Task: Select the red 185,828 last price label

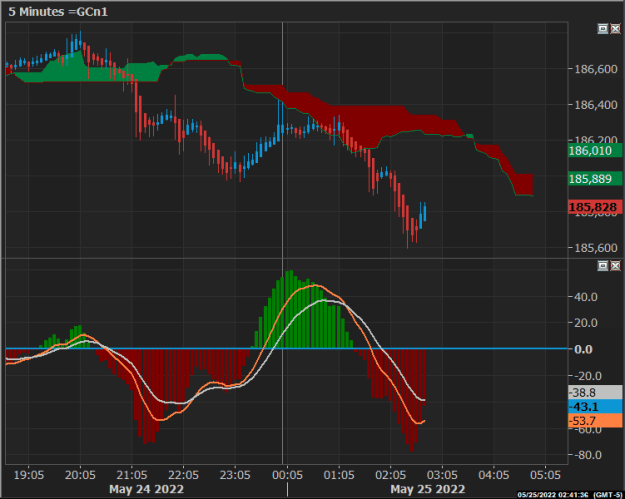Action: pyautogui.click(x=595, y=207)
